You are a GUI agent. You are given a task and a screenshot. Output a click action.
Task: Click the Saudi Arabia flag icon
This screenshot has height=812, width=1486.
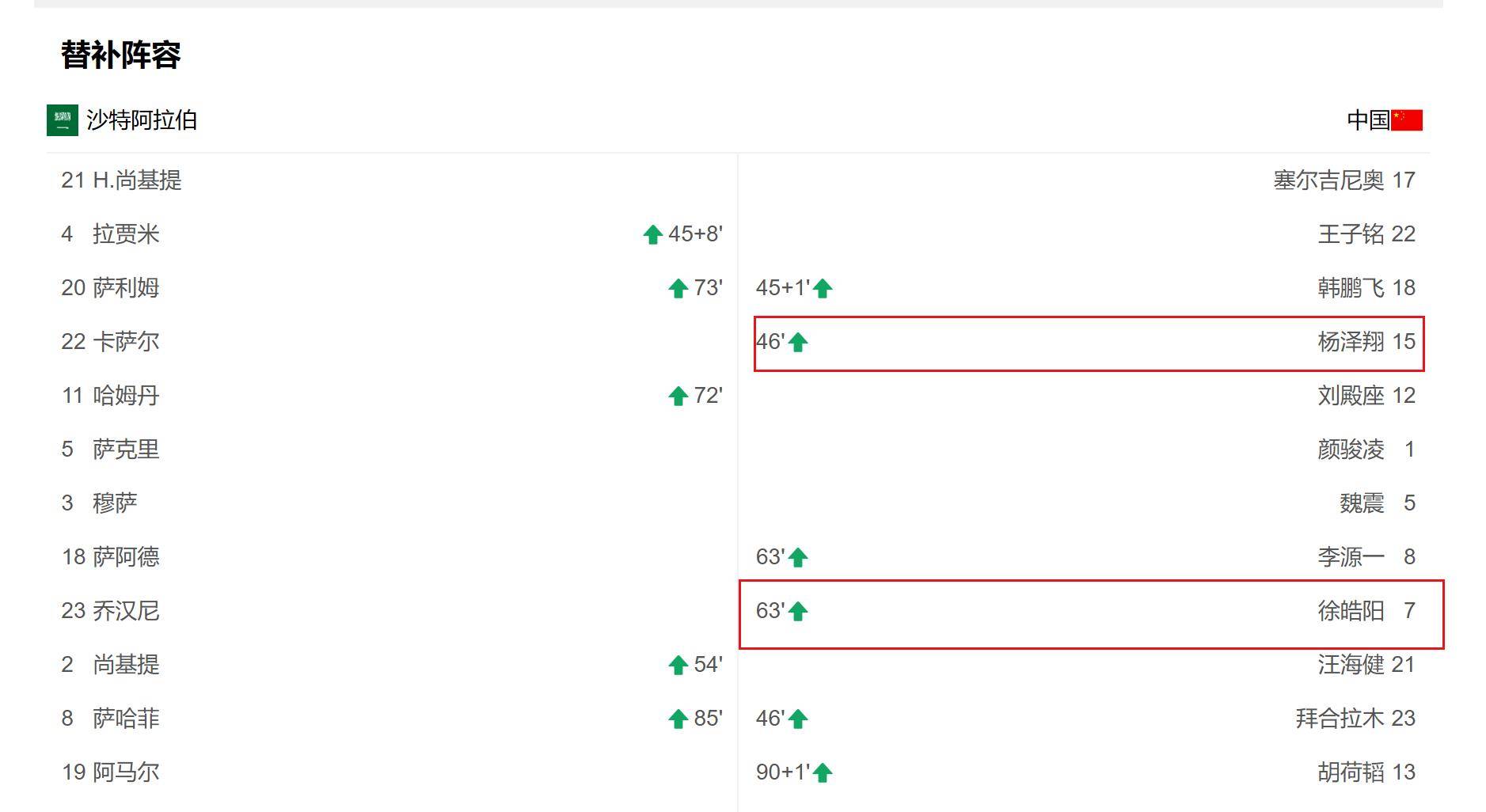63,120
